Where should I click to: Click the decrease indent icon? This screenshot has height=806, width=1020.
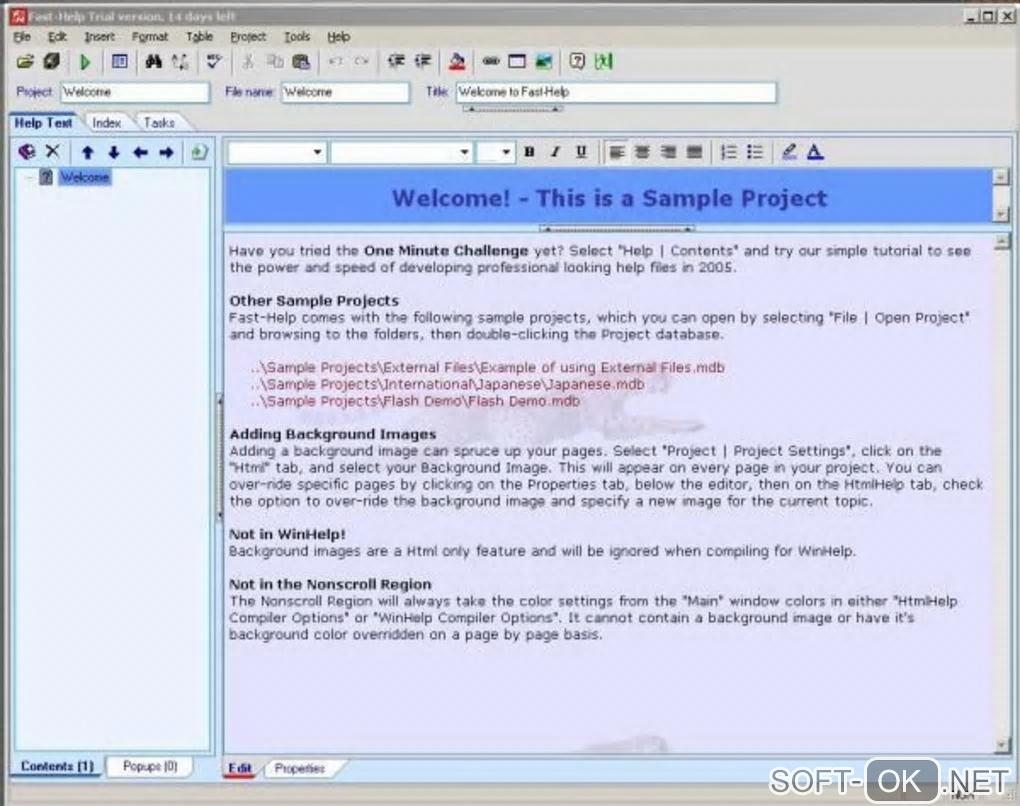[x=396, y=62]
